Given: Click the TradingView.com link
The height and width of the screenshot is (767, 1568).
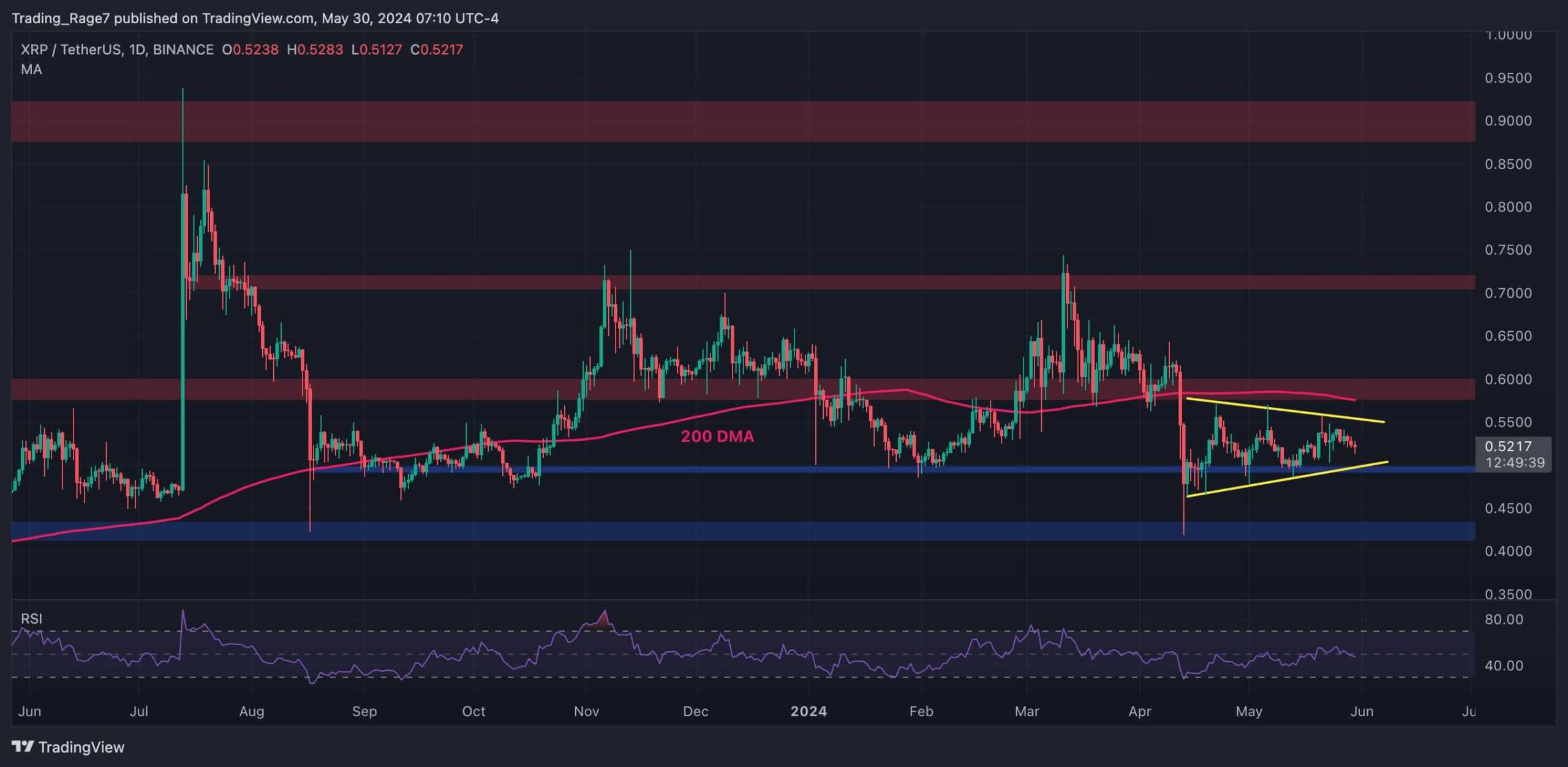Looking at the screenshot, I should (252, 18).
